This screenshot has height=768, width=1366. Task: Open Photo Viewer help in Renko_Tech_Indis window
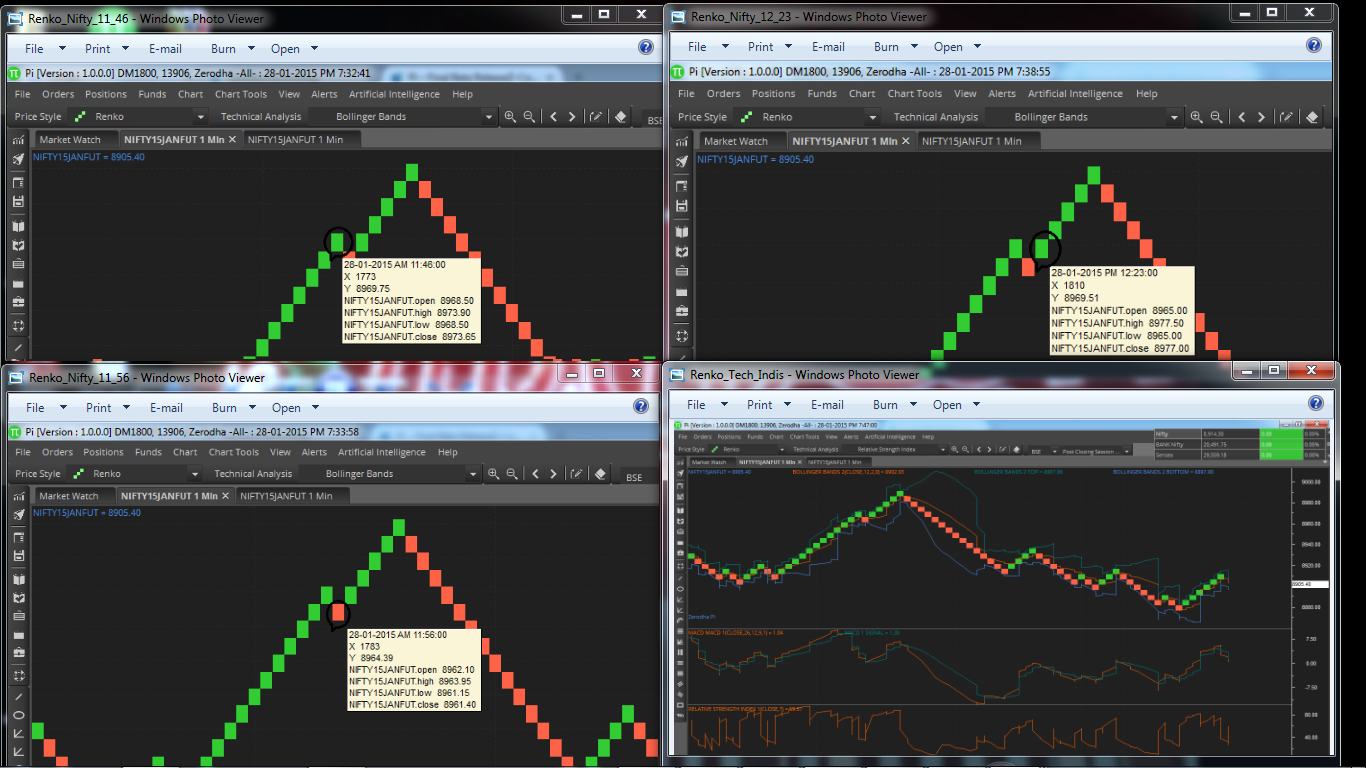pyautogui.click(x=1314, y=404)
